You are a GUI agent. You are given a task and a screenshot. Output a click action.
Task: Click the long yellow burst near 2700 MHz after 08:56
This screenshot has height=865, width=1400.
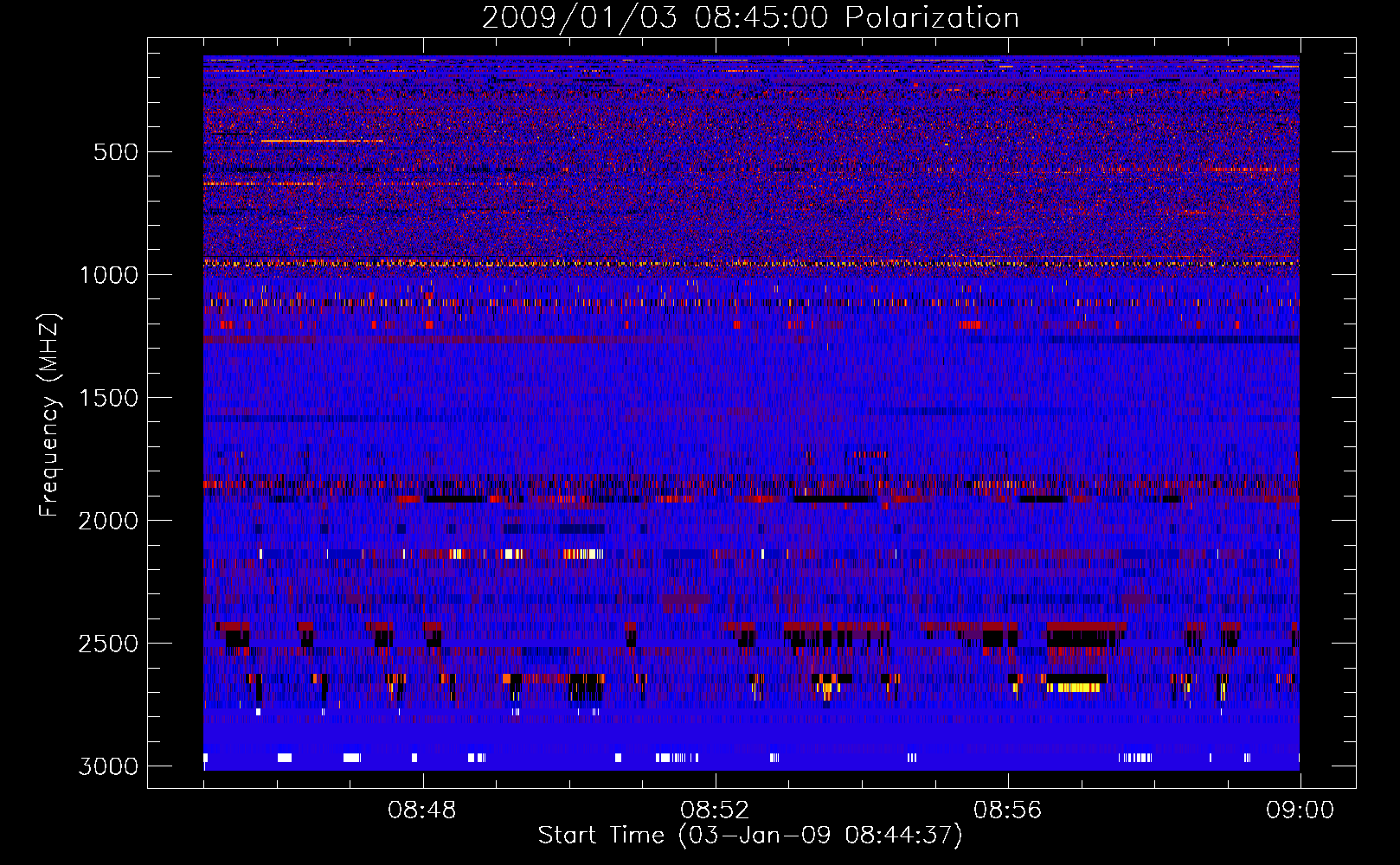coord(1073,688)
